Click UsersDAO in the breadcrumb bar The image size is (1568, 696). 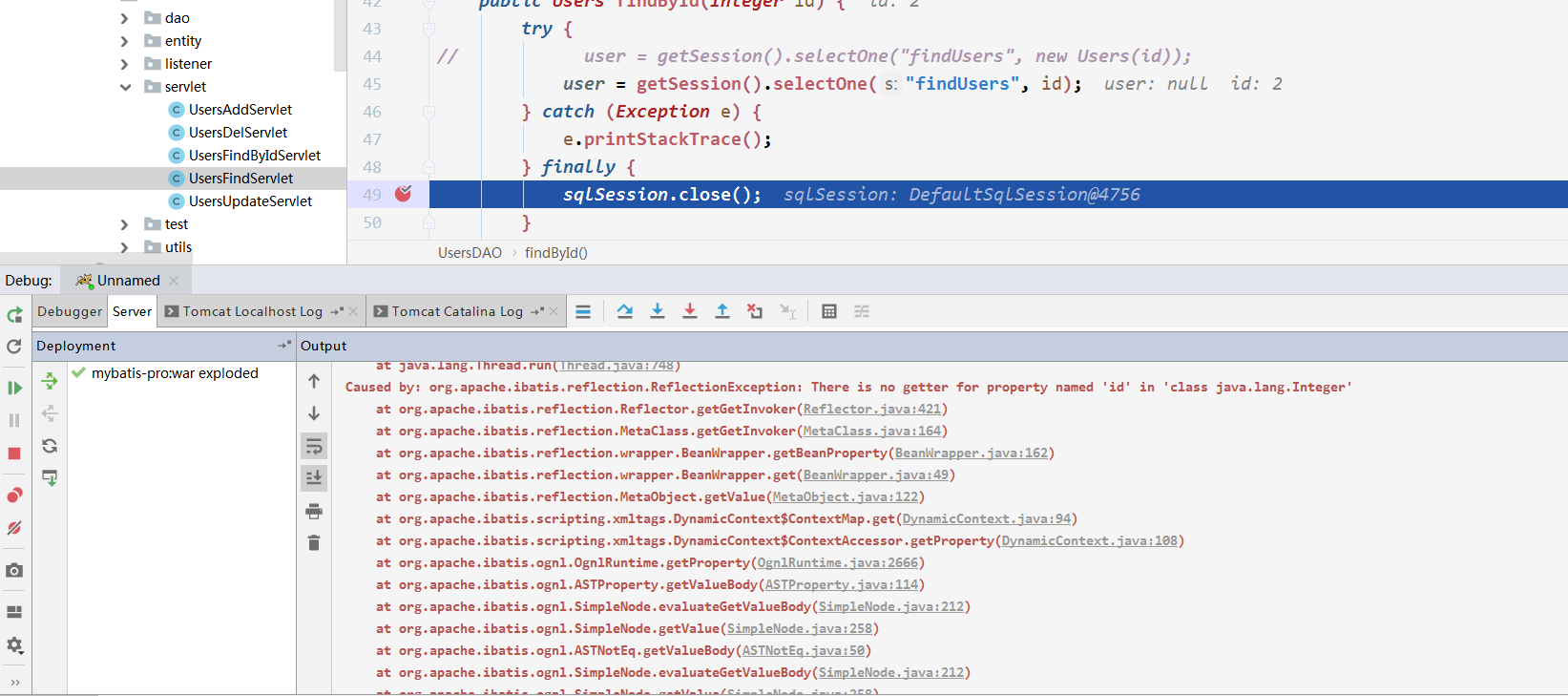point(470,253)
